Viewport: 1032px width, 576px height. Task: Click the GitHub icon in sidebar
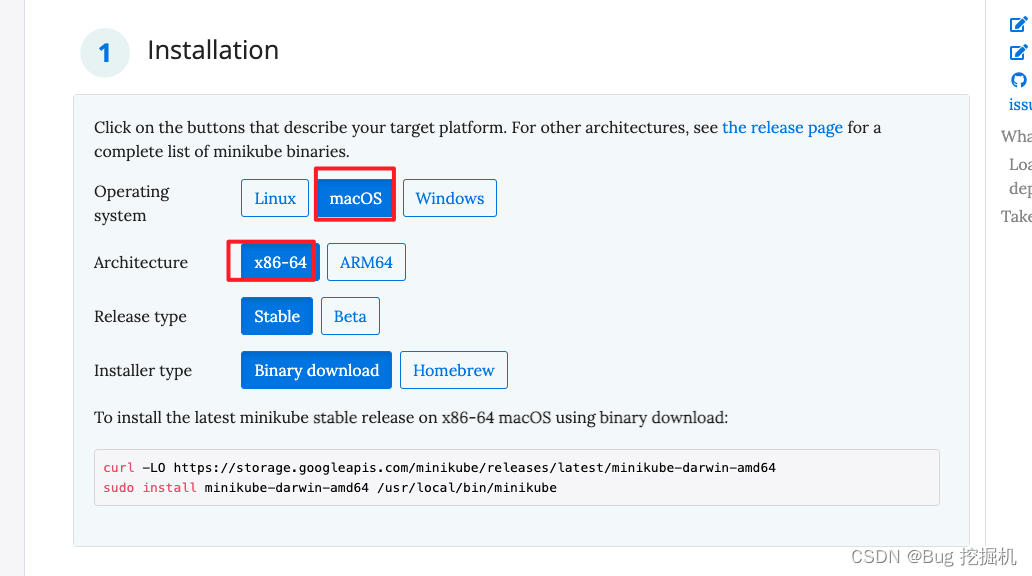tap(1018, 80)
